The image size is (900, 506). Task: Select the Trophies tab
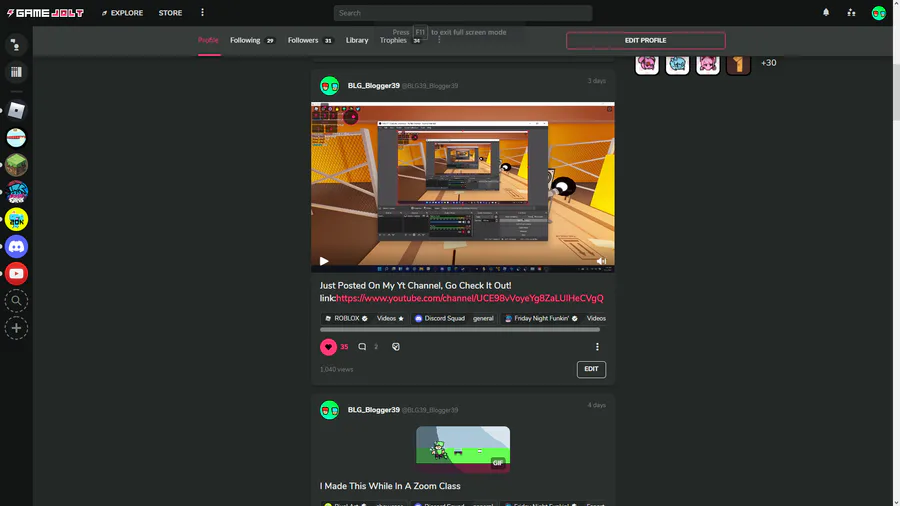point(400,40)
